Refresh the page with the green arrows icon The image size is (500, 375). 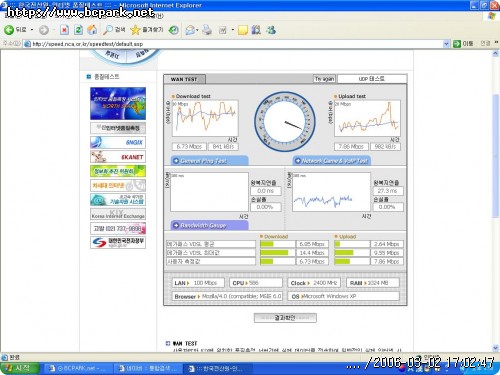pyautogui.click(x=78, y=30)
